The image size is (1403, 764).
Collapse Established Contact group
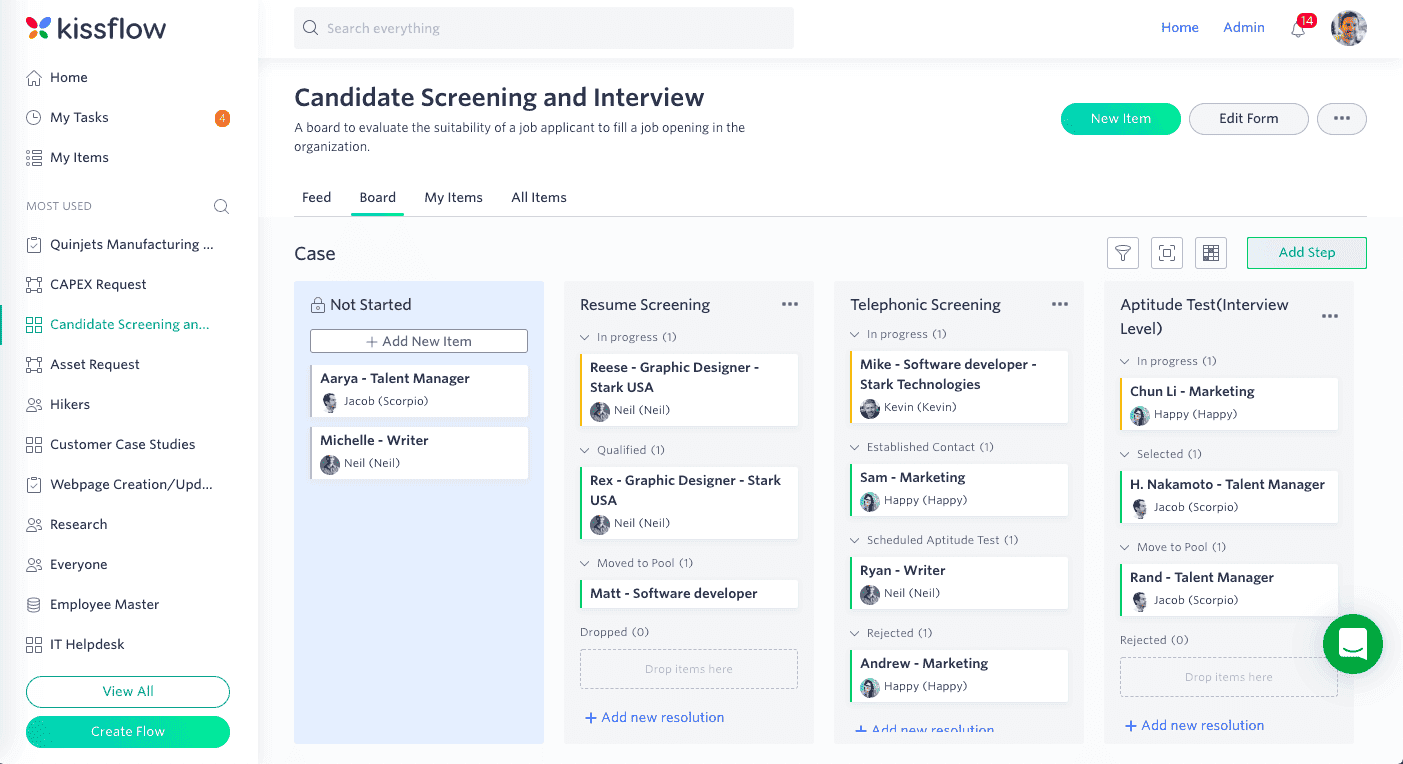pyautogui.click(x=855, y=447)
